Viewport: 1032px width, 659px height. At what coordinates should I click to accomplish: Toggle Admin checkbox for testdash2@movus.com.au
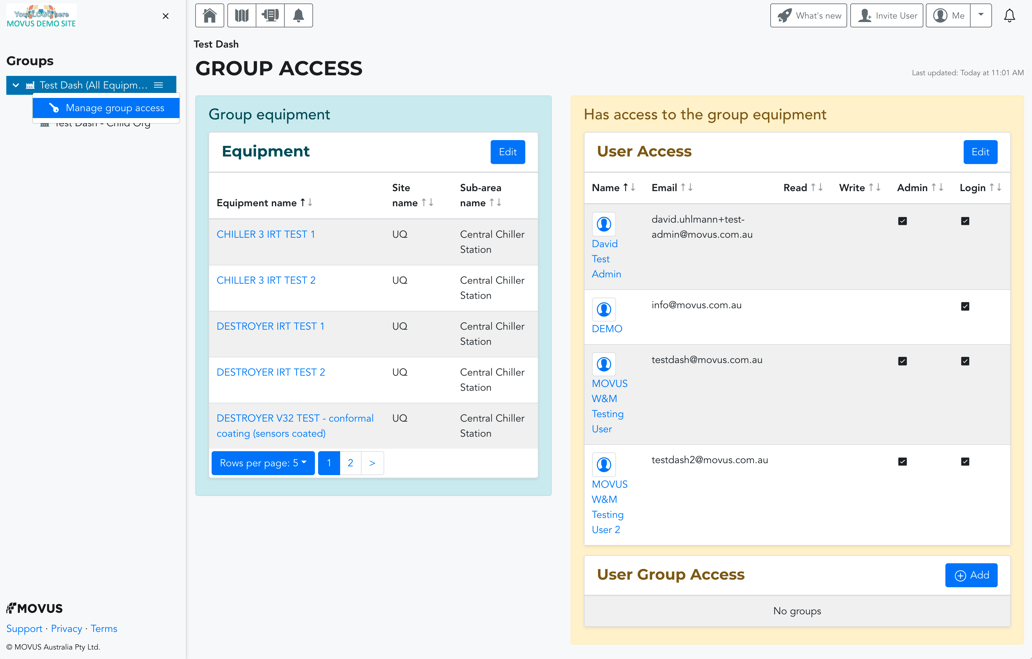coord(902,461)
